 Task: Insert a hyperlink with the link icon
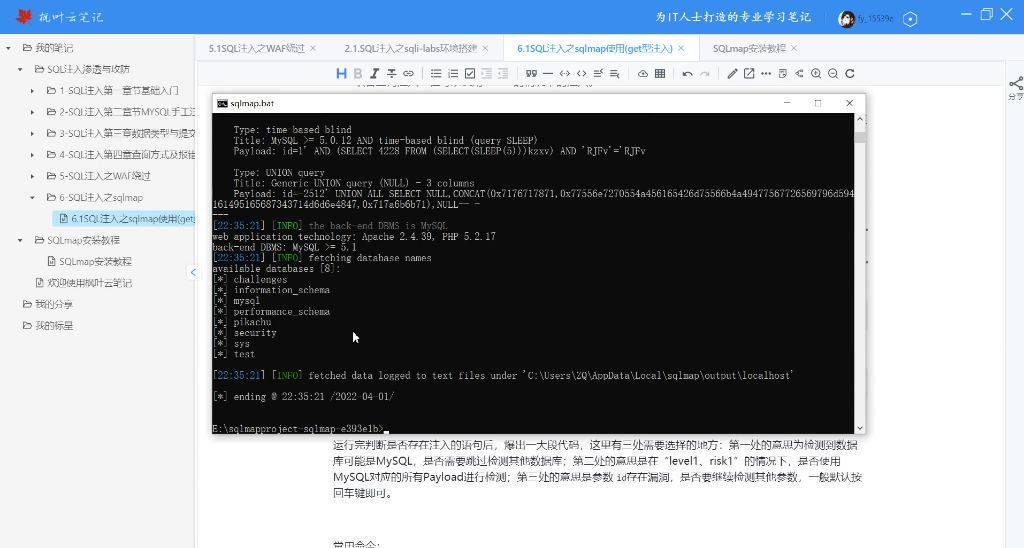(x=408, y=74)
